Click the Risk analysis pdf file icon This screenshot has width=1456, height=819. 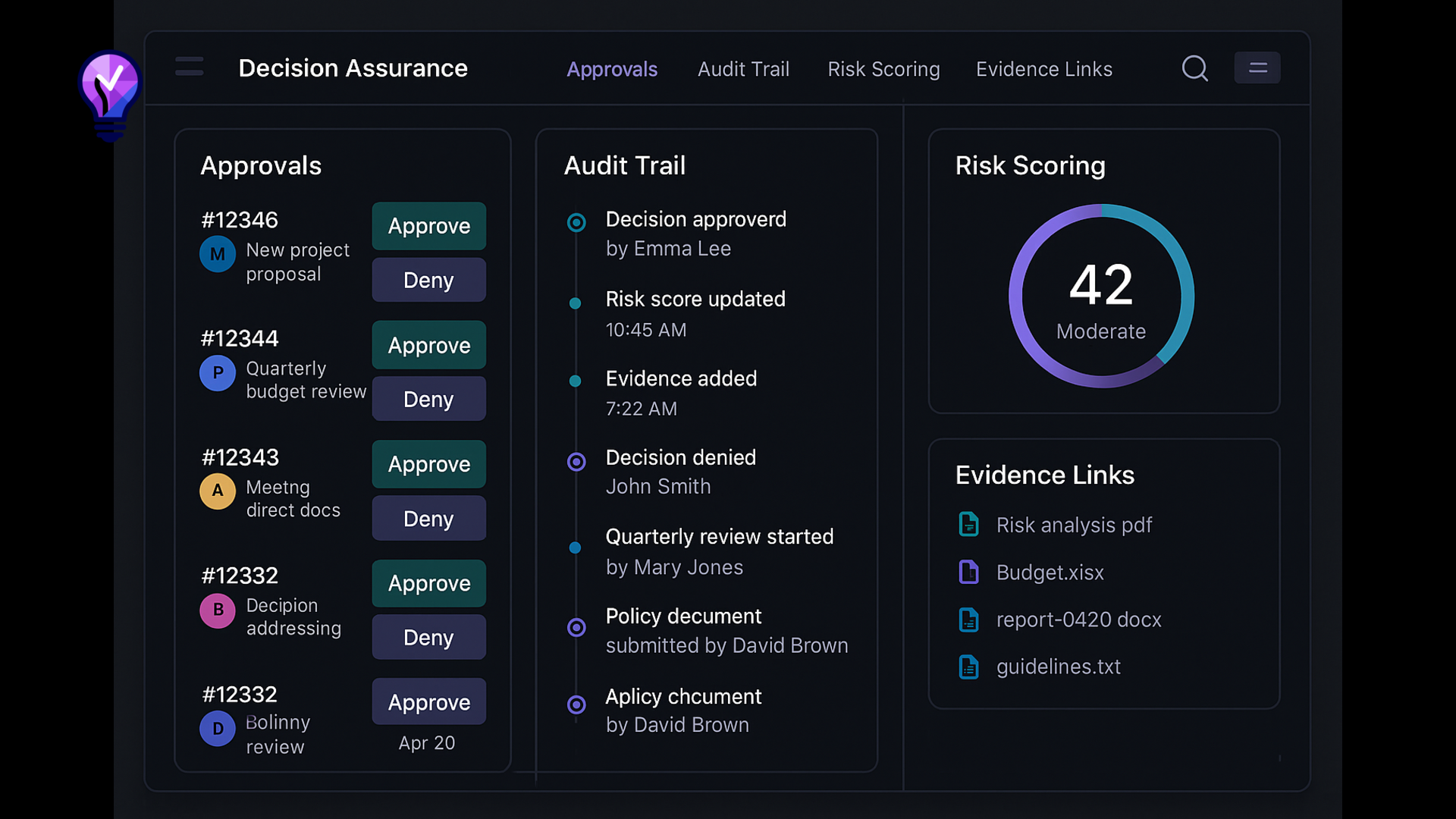tap(968, 525)
